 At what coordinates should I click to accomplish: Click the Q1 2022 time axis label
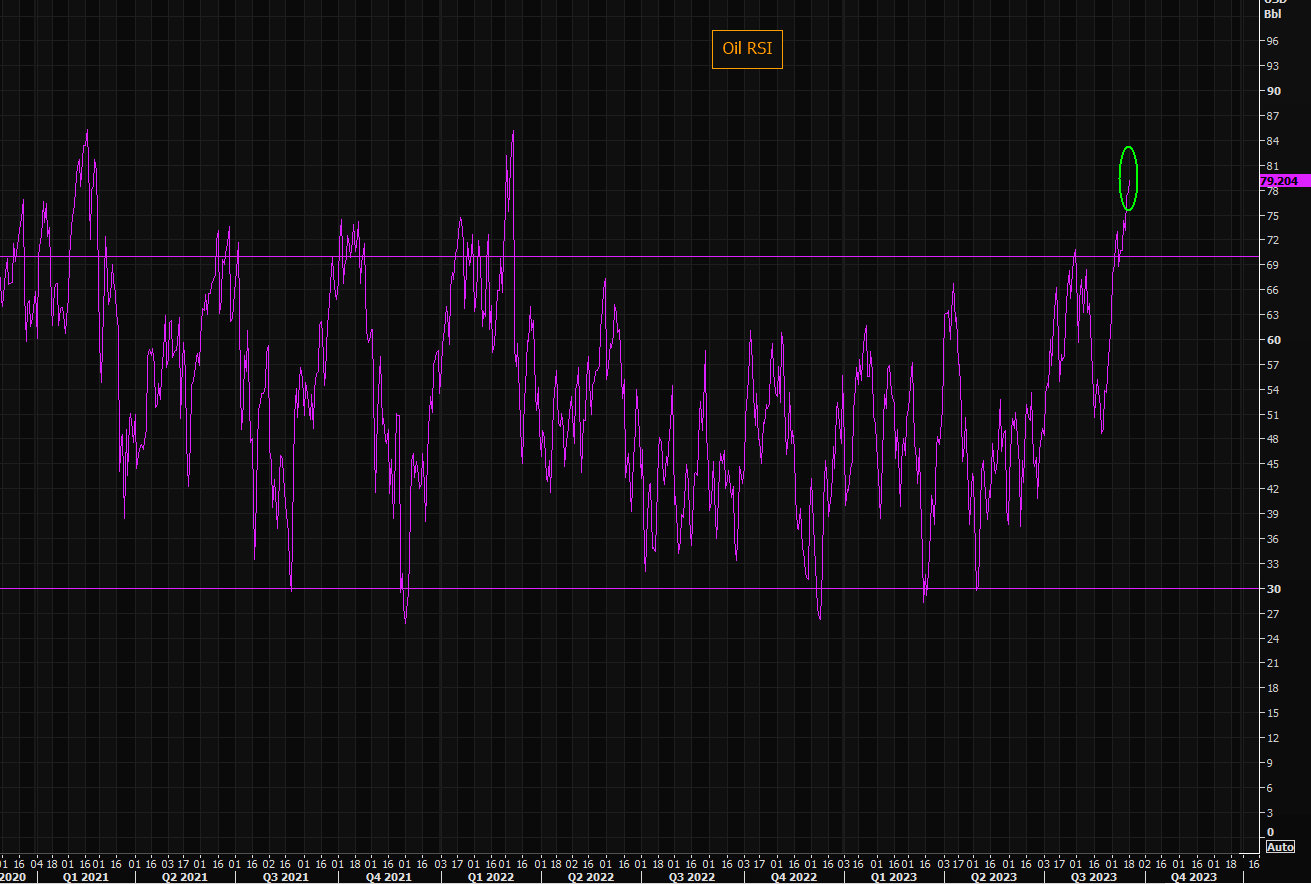[x=488, y=877]
